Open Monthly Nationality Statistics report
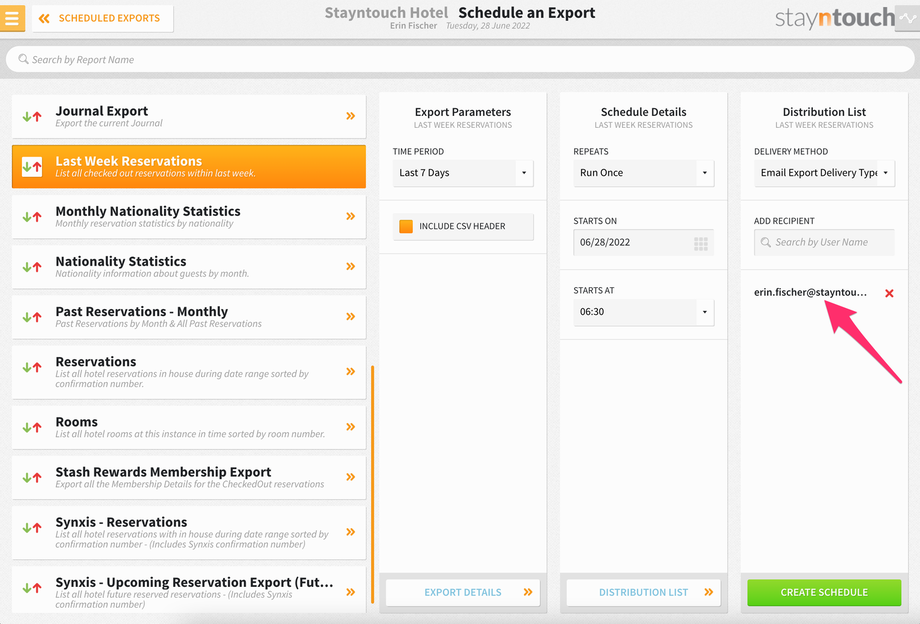This screenshot has height=624, width=920. click(x=189, y=216)
